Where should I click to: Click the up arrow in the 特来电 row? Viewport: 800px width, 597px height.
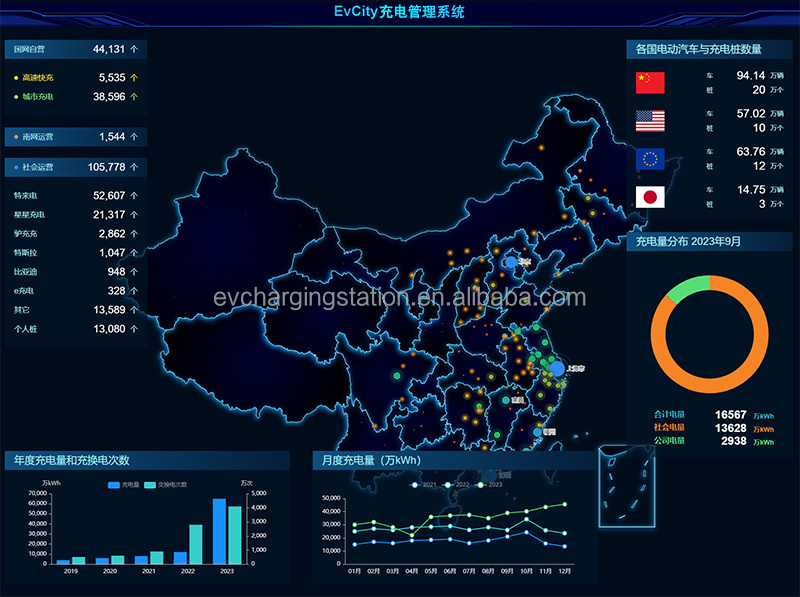(134, 195)
